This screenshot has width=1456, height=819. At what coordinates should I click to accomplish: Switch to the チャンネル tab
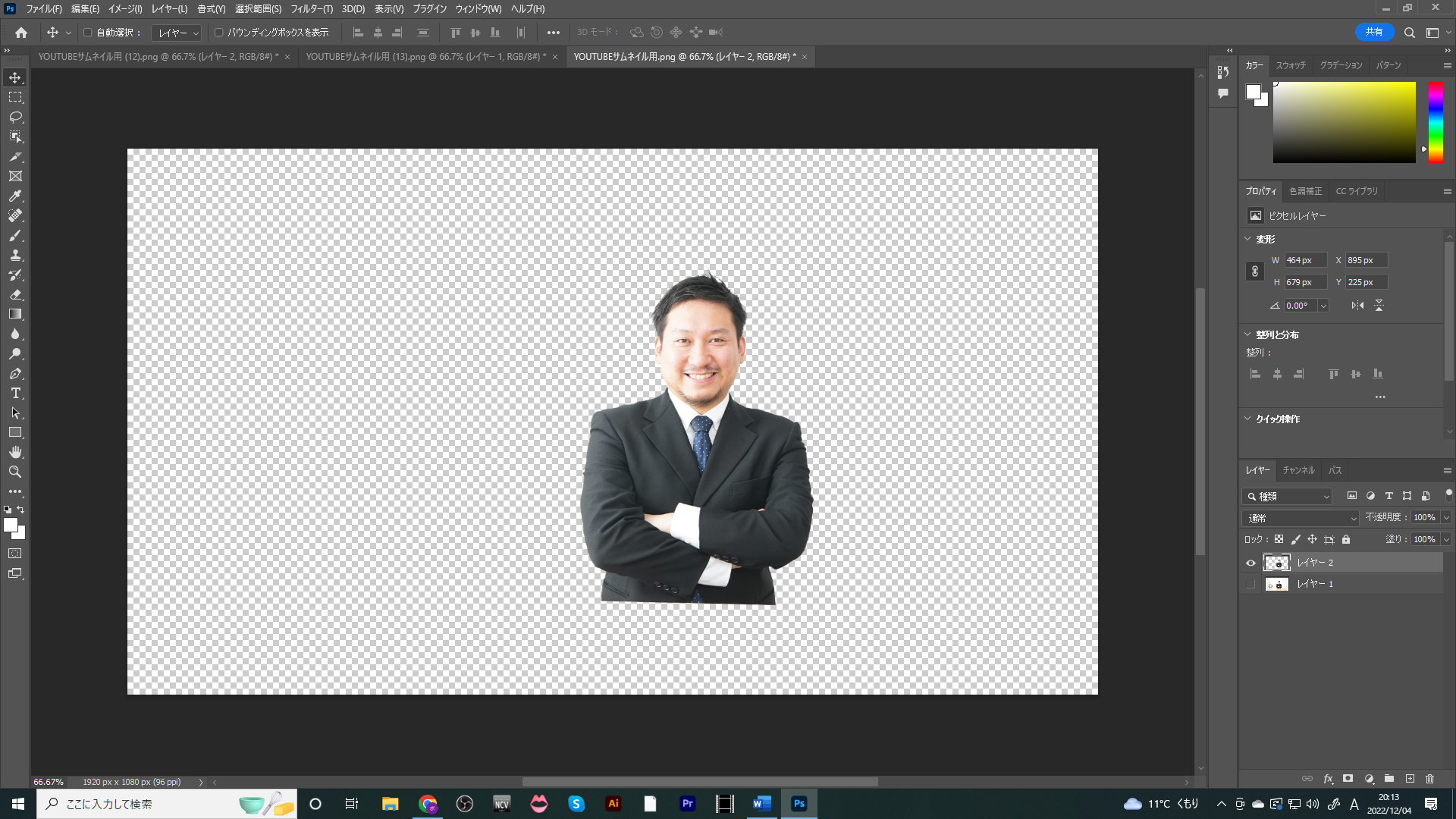(1298, 470)
